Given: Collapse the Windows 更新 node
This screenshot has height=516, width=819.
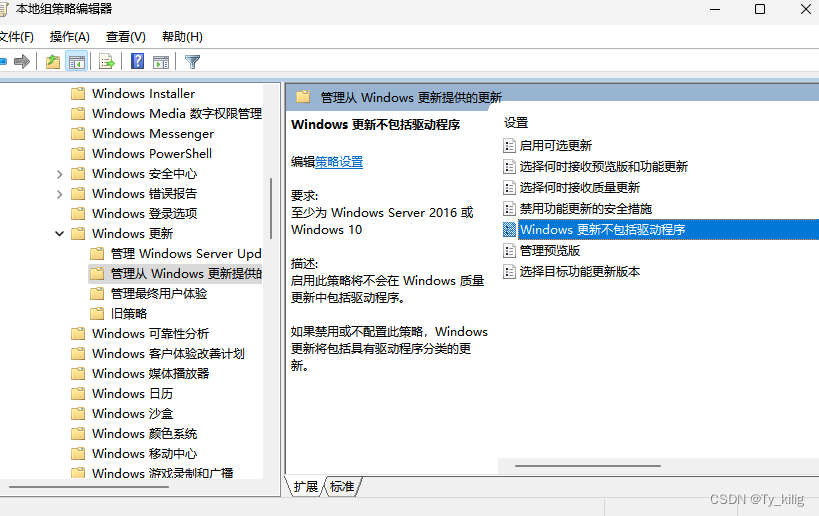Looking at the screenshot, I should pos(59,234).
